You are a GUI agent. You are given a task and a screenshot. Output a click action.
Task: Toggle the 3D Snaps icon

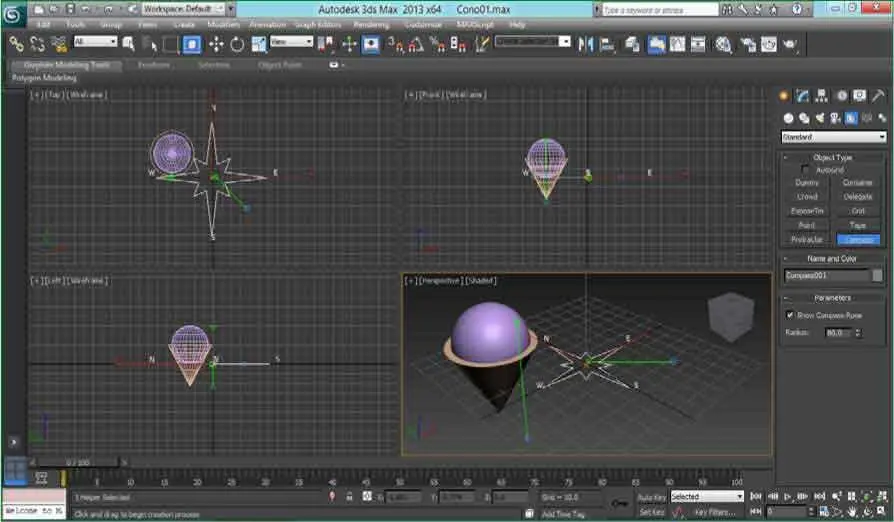[x=395, y=44]
